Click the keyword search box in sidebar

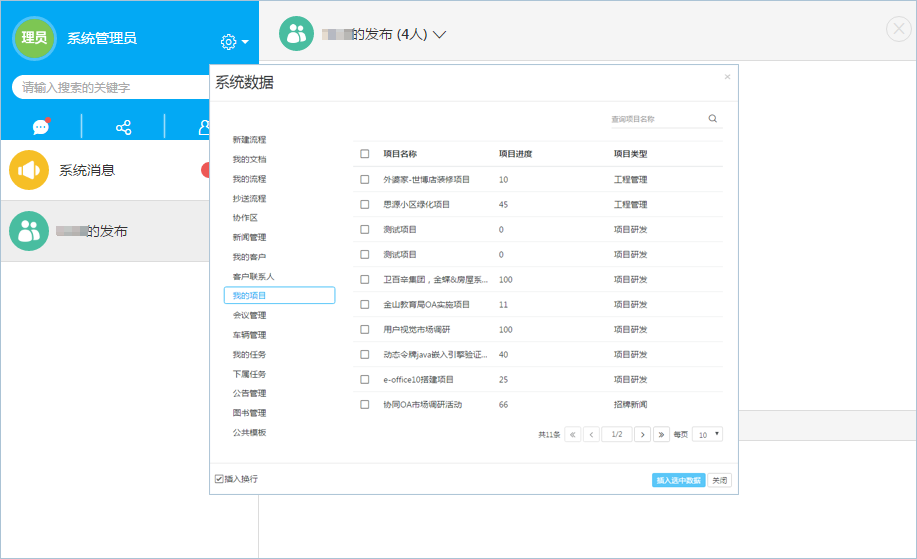[111, 87]
